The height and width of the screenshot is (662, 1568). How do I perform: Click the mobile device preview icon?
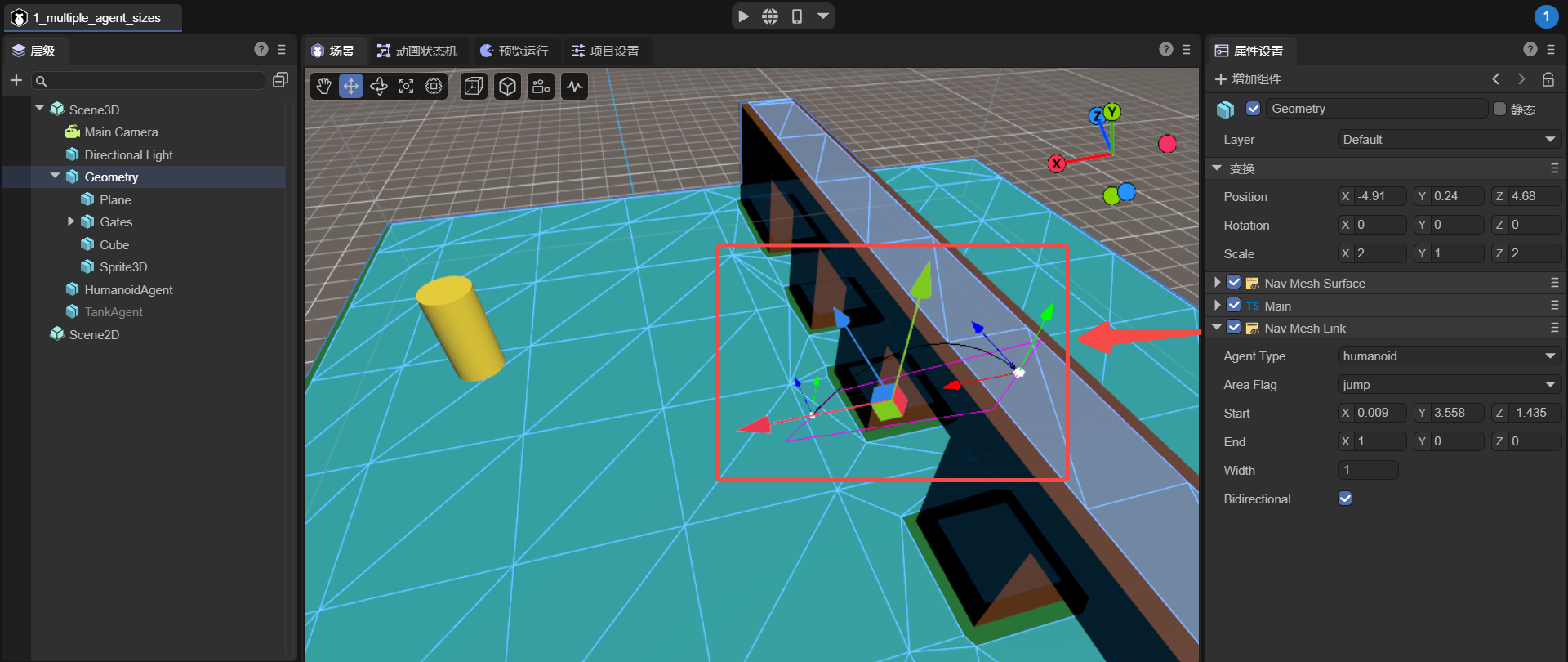797,16
